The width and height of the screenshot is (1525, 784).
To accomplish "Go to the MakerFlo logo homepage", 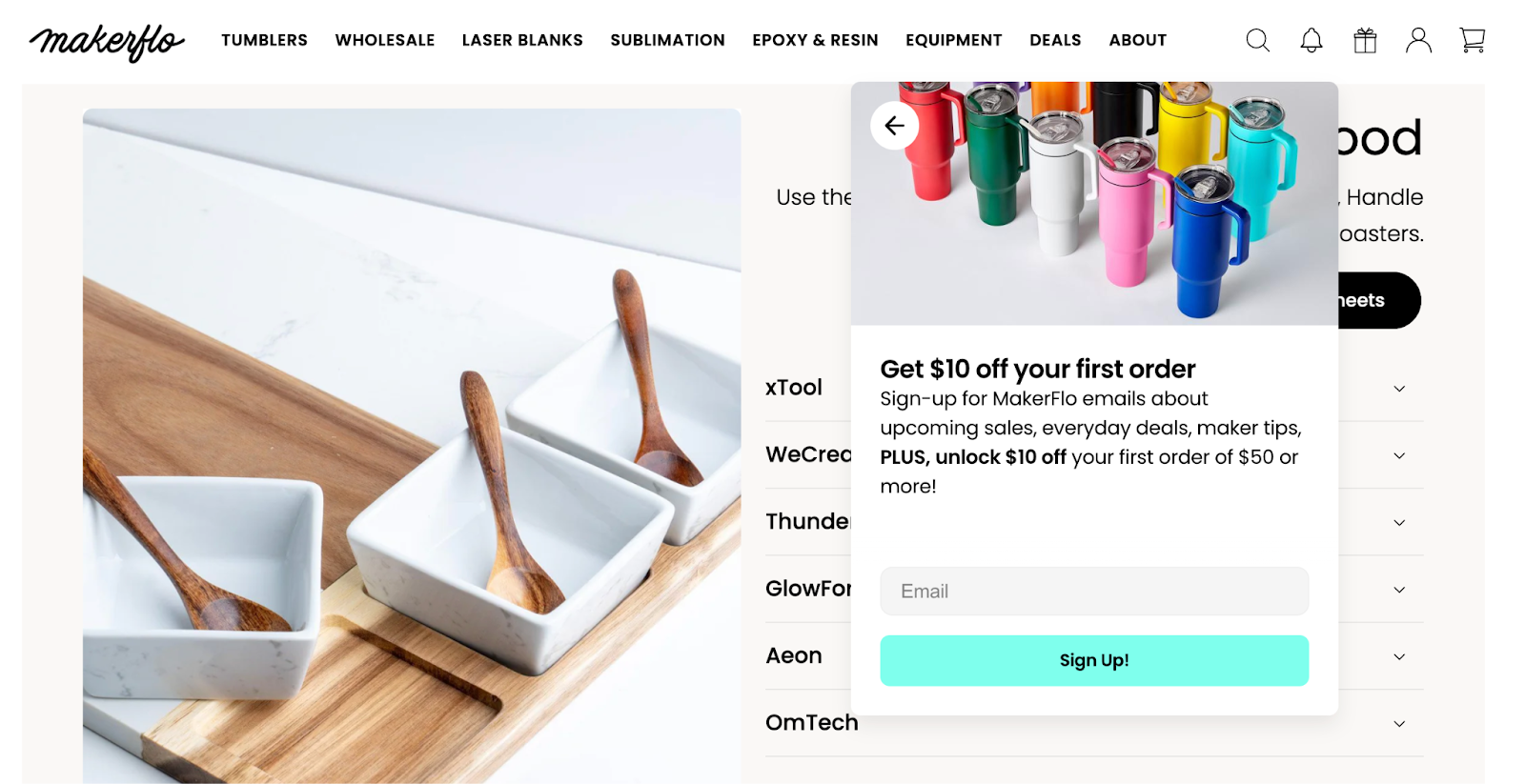I will pos(107,42).
